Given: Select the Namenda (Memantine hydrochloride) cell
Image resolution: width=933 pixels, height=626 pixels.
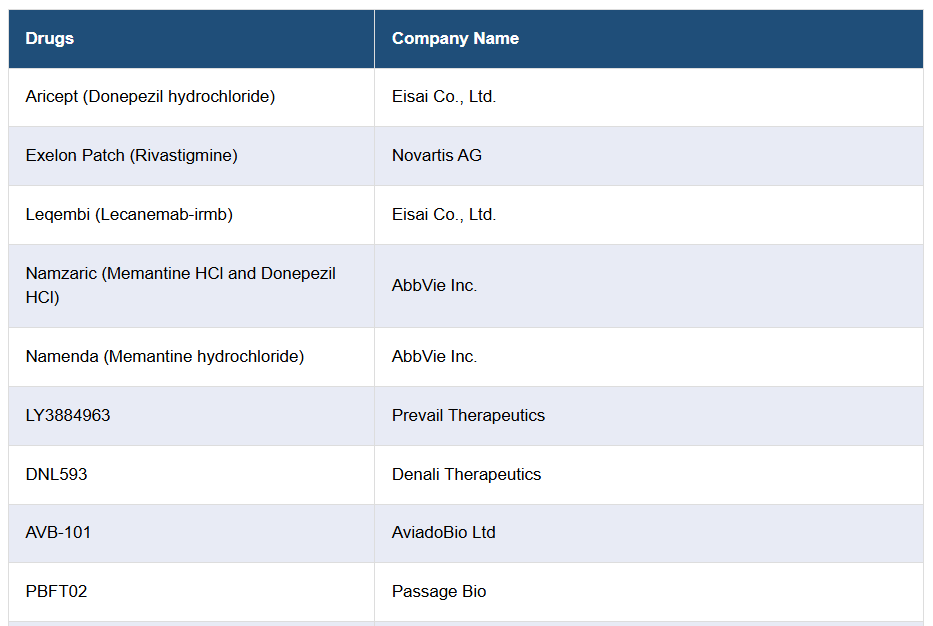Looking at the screenshot, I should coord(165,357).
